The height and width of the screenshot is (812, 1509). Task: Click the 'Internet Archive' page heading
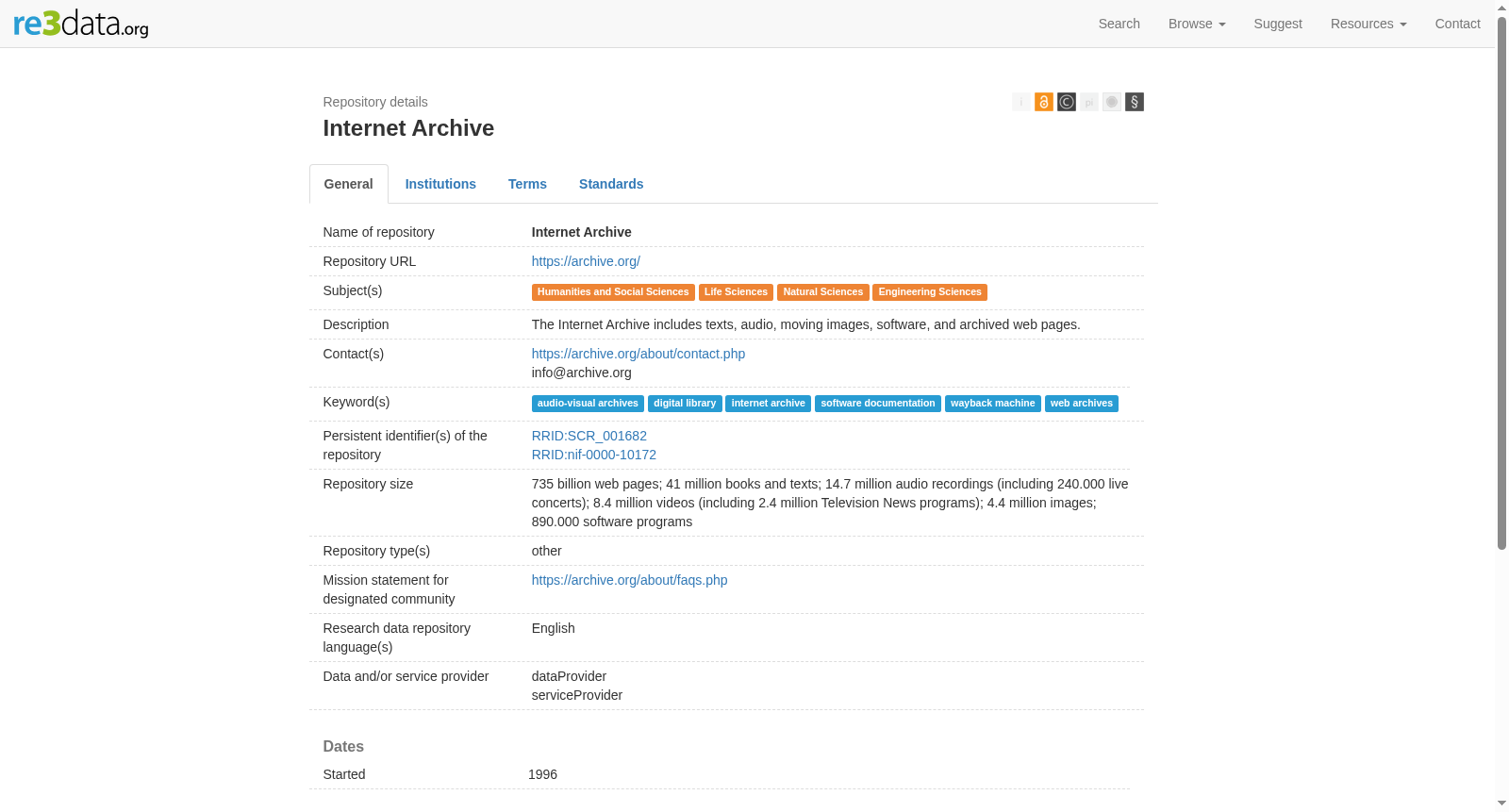(x=408, y=128)
